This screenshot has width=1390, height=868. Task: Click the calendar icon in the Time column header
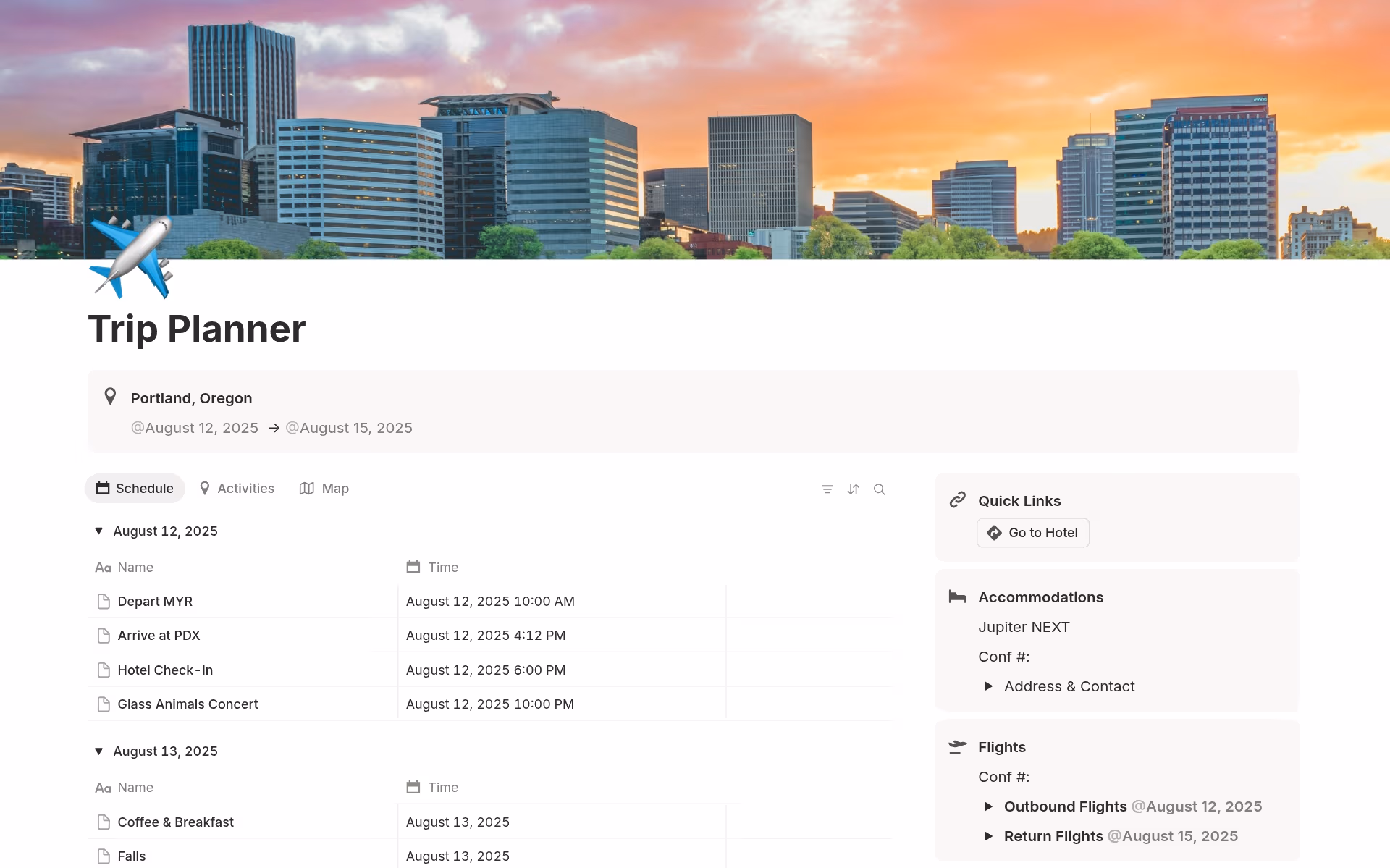[413, 567]
